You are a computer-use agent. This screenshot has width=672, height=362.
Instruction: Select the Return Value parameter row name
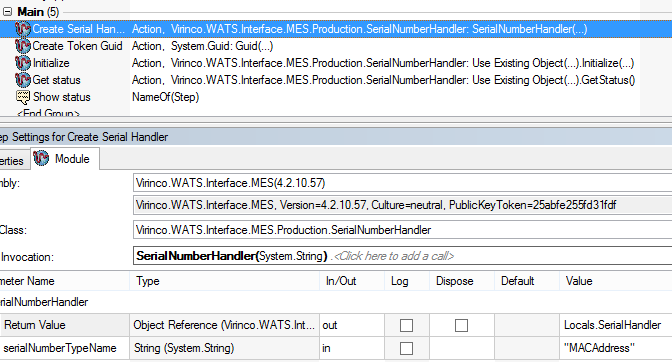point(35,325)
